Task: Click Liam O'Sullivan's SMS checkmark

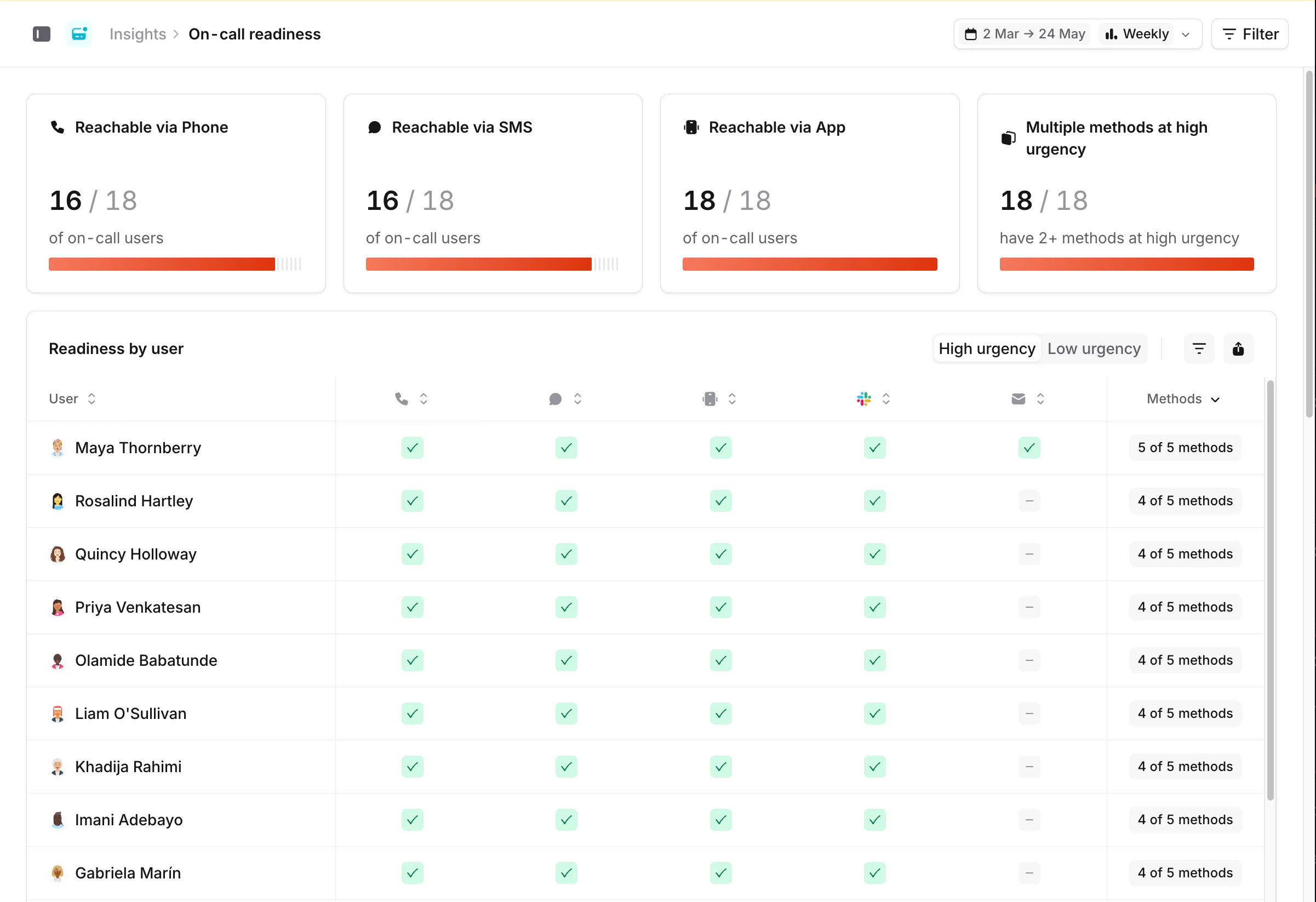Action: 567,714
